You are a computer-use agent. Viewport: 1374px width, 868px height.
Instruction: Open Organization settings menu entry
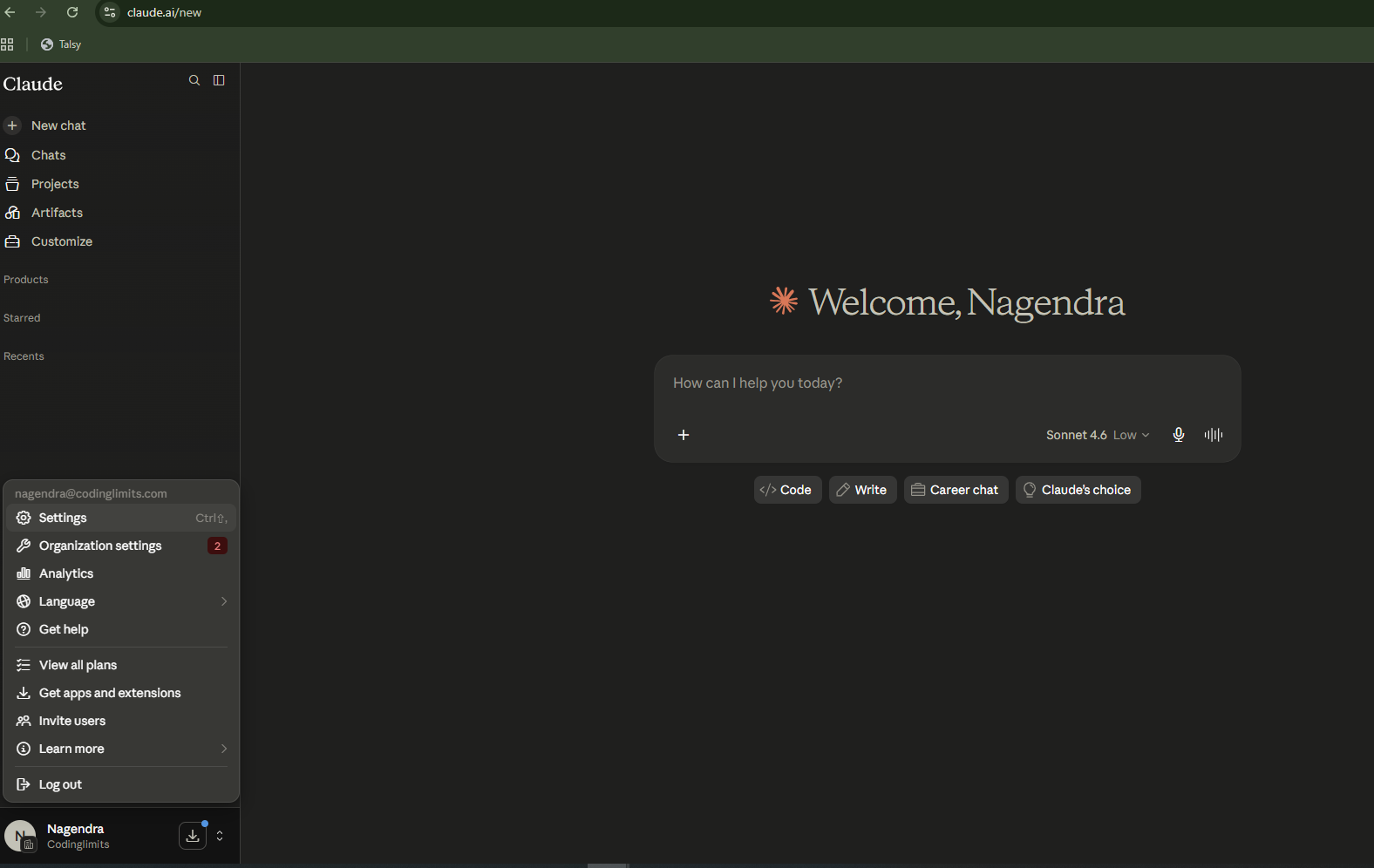pos(121,546)
